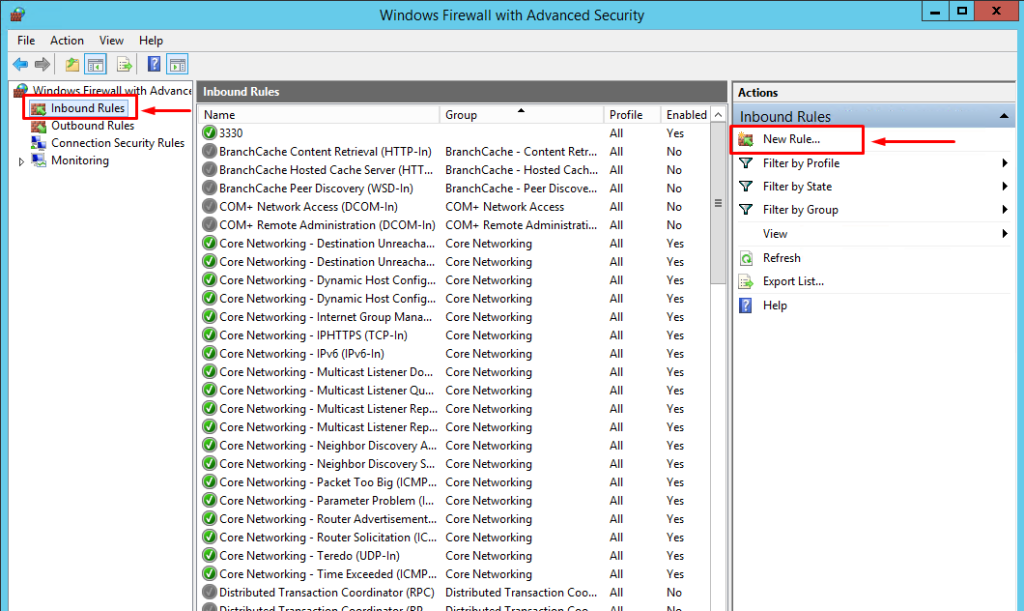Open the Filter by Group submenu arrow
Viewport: 1024px width, 611px height.
coord(1005,210)
